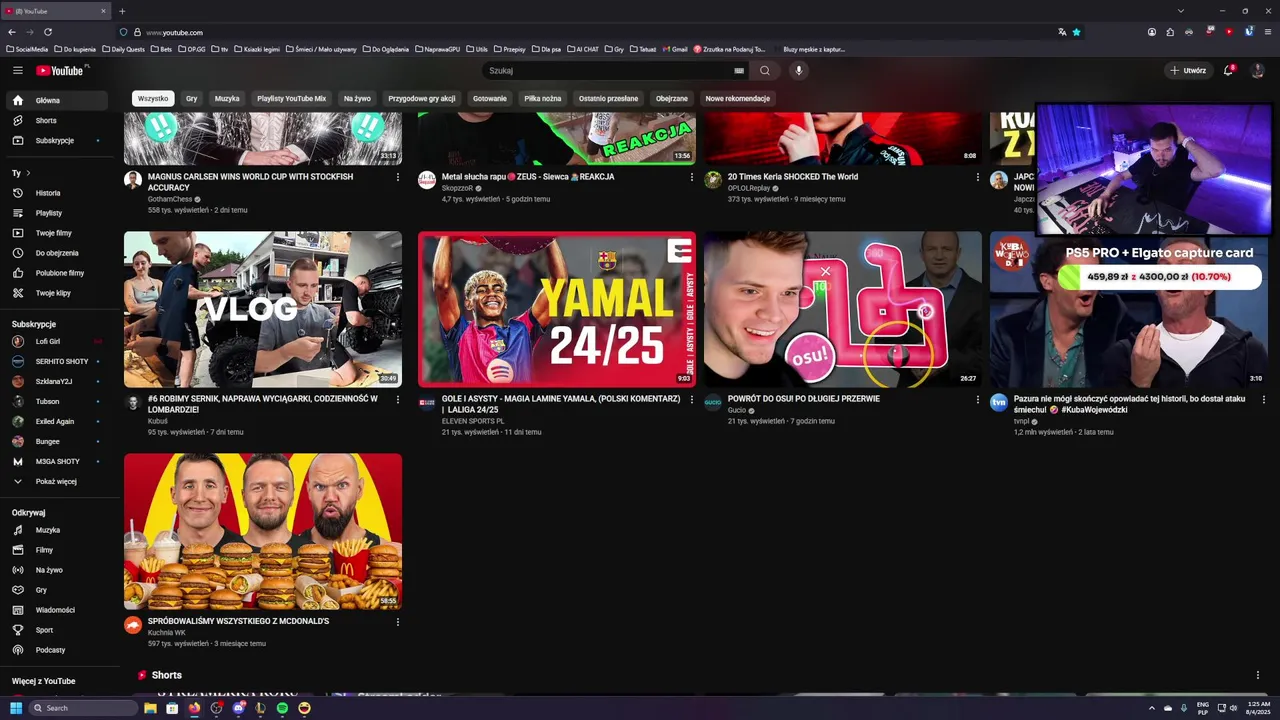Image resolution: width=1280 pixels, height=720 pixels.
Task: Click the YouTube logo
Action: click(x=62, y=70)
